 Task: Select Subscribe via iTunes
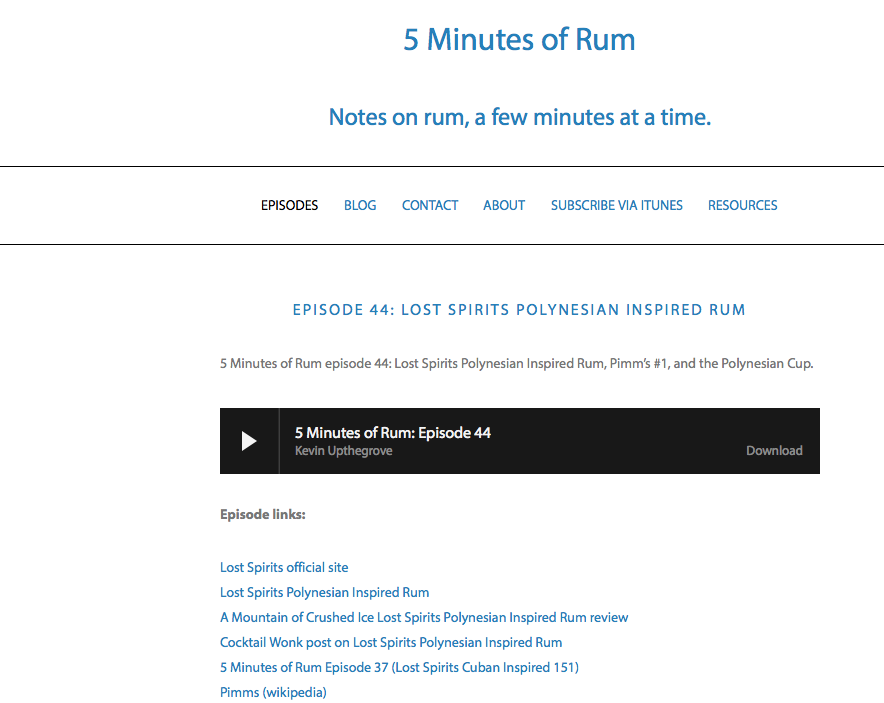tap(616, 205)
